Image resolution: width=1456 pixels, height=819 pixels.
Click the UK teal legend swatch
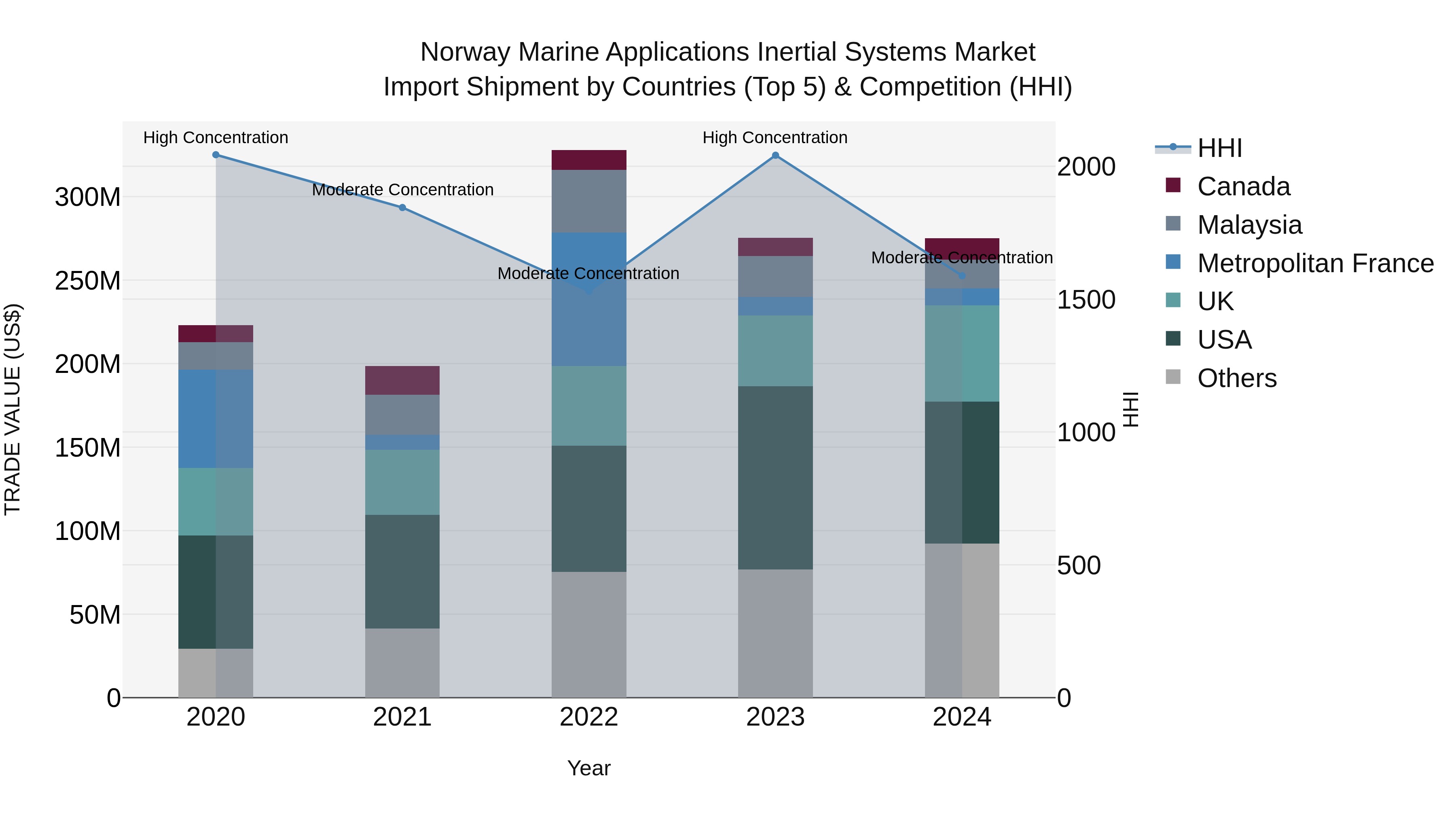click(1173, 300)
